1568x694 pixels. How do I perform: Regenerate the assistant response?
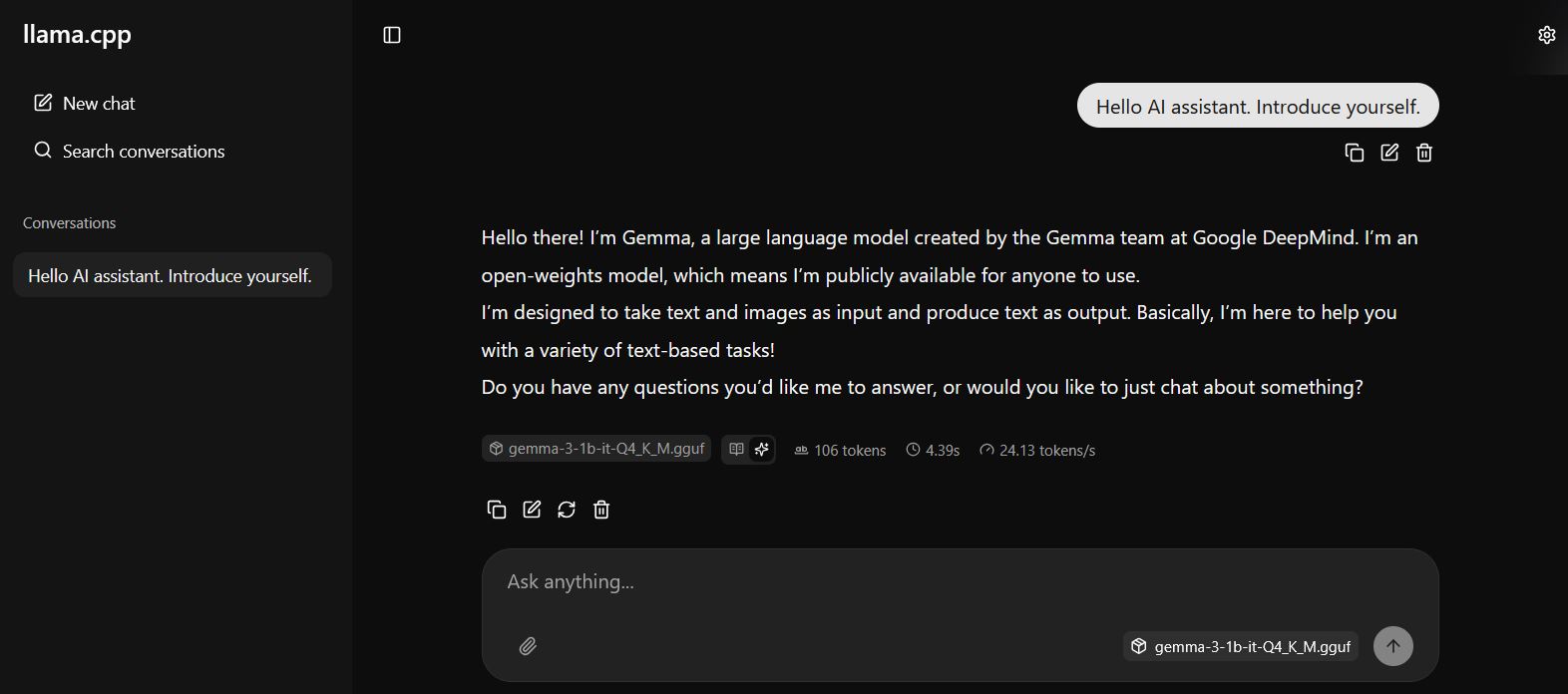(x=567, y=510)
